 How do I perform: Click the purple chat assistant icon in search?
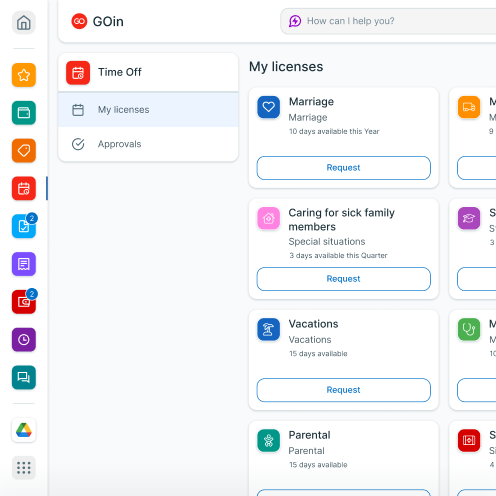point(295,21)
